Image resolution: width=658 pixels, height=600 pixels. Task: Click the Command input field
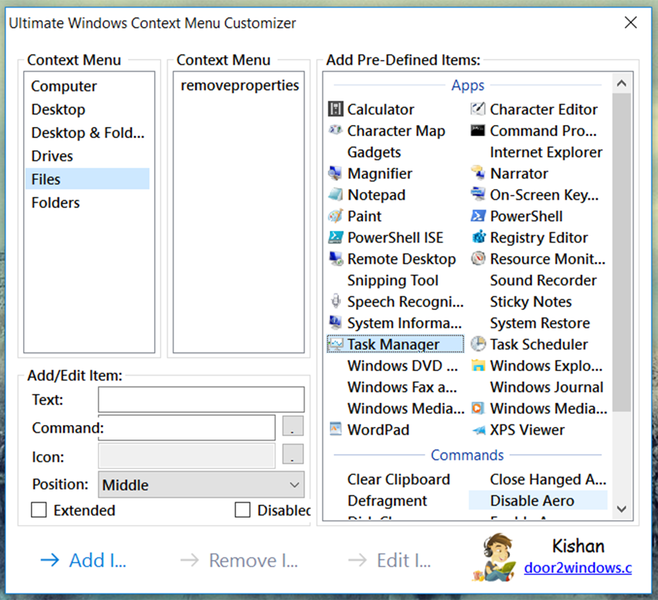[187, 427]
